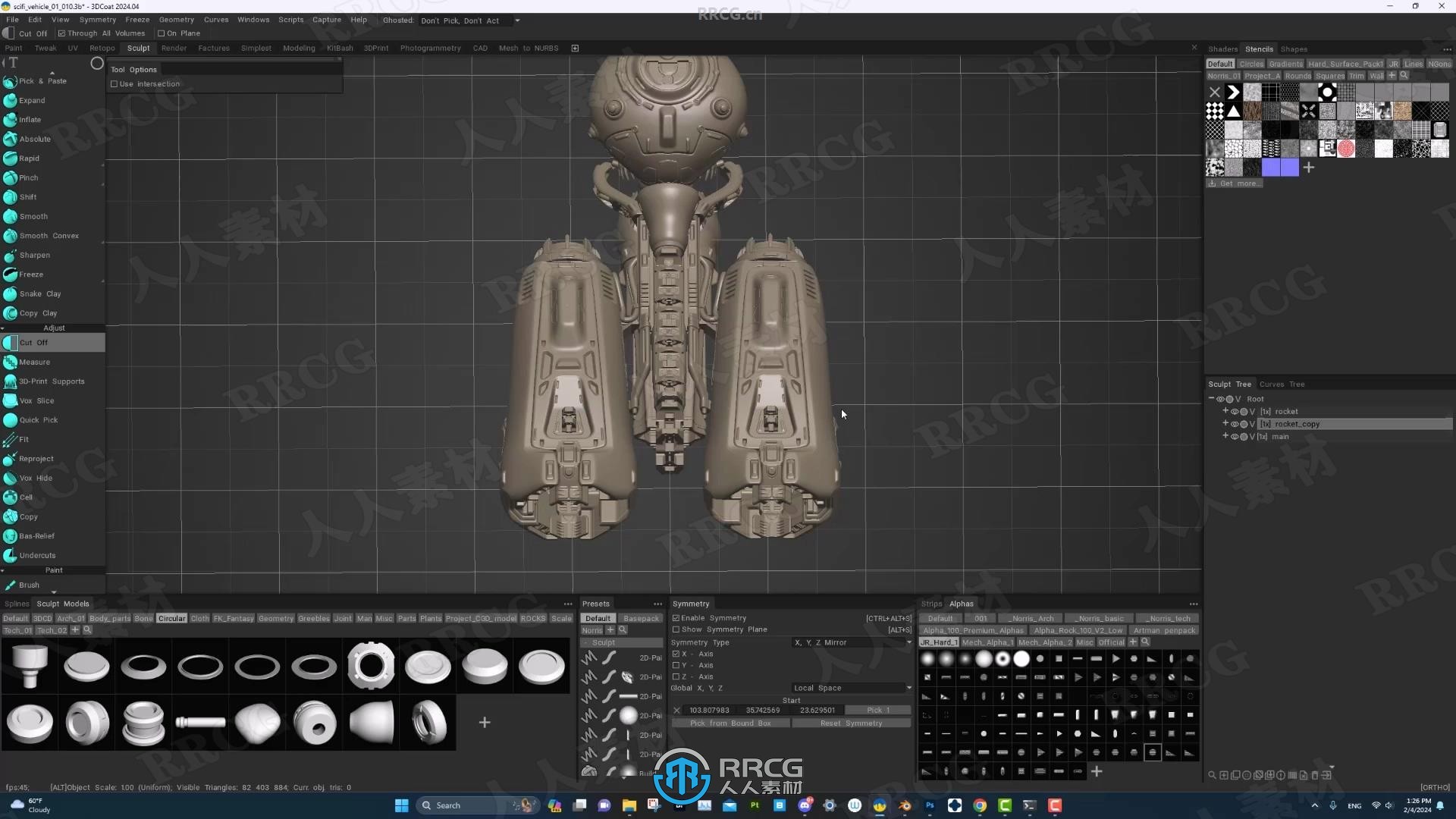This screenshot has height=819, width=1456.
Task: Switch to the Render workspace tab
Action: [x=174, y=48]
